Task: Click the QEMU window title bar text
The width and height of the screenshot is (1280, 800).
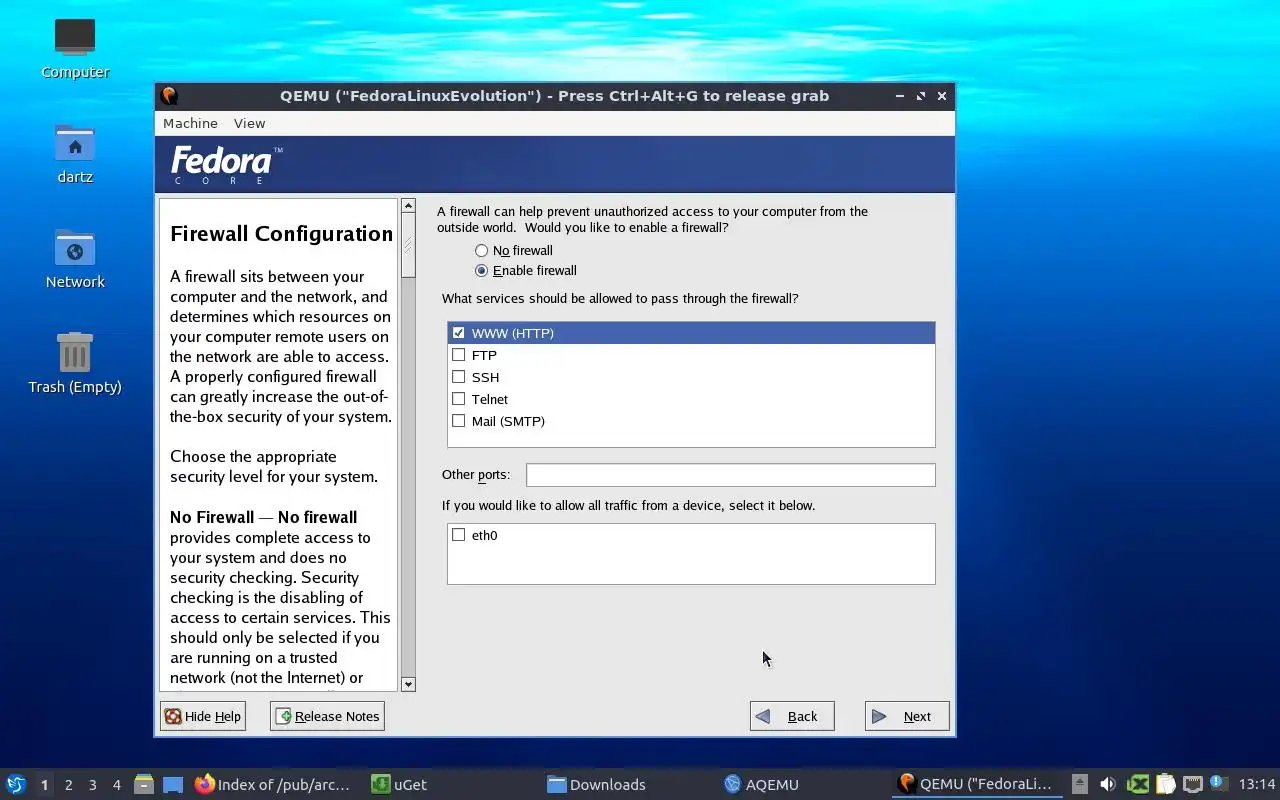Action: 554,96
